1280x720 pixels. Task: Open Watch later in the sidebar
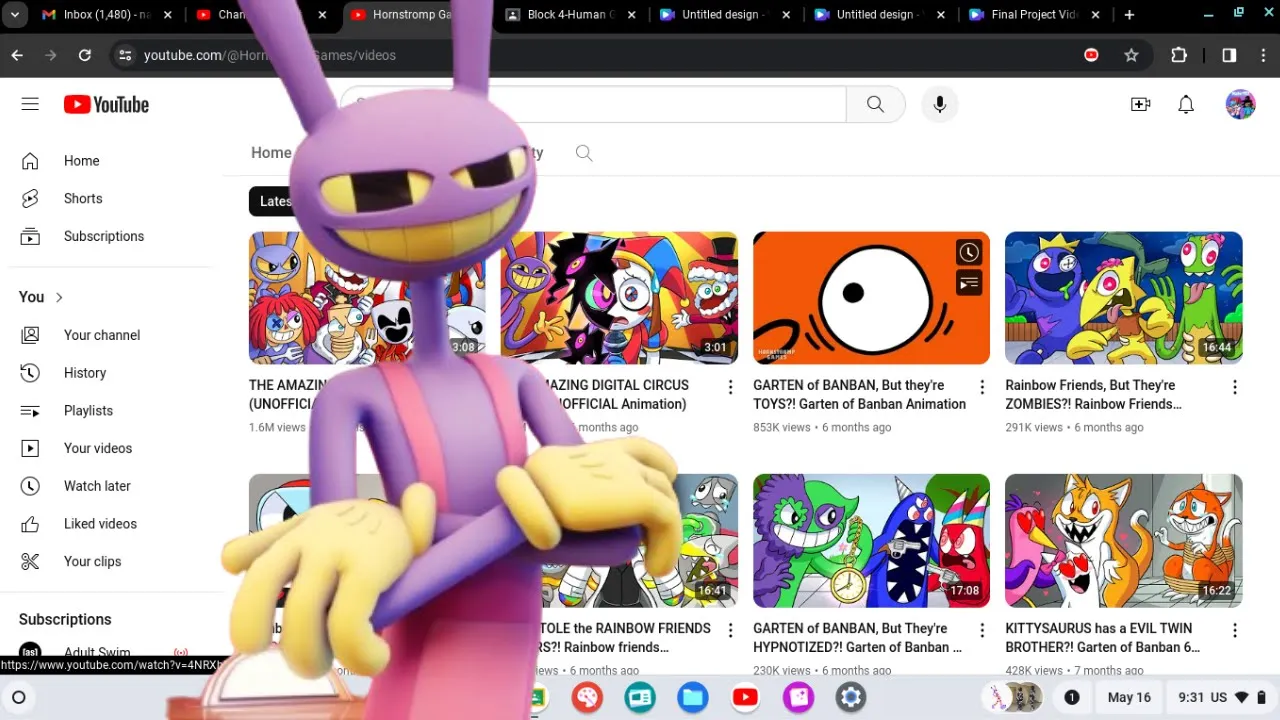110,486
